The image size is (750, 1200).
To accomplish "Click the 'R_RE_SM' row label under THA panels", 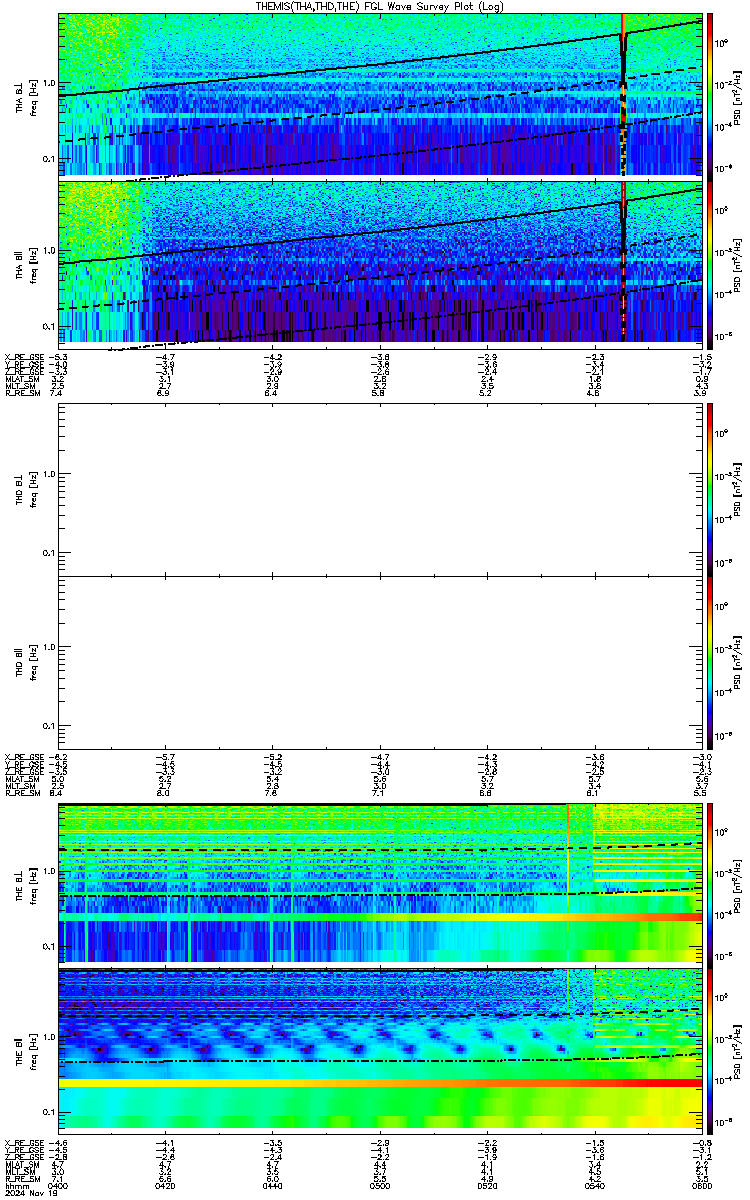I will (x=21, y=395).
